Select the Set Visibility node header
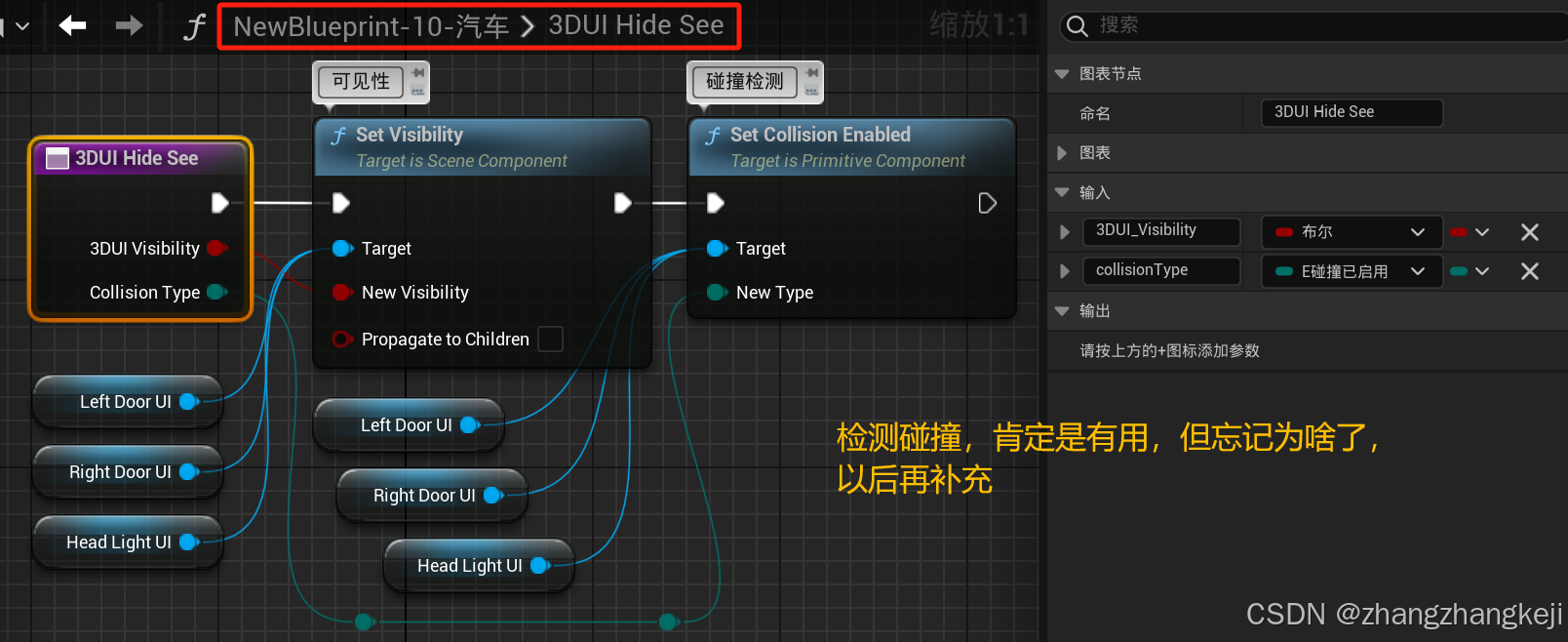The width and height of the screenshot is (1568, 642). point(482,146)
